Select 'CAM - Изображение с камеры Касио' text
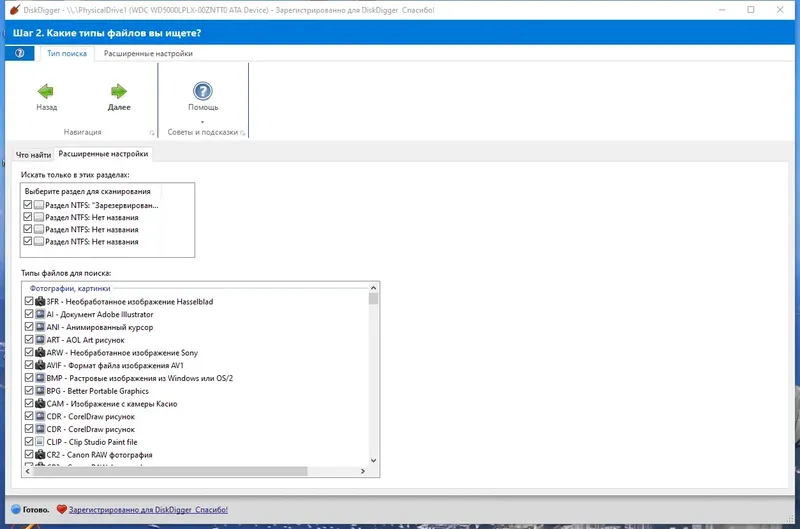The image size is (800, 529). [112, 404]
